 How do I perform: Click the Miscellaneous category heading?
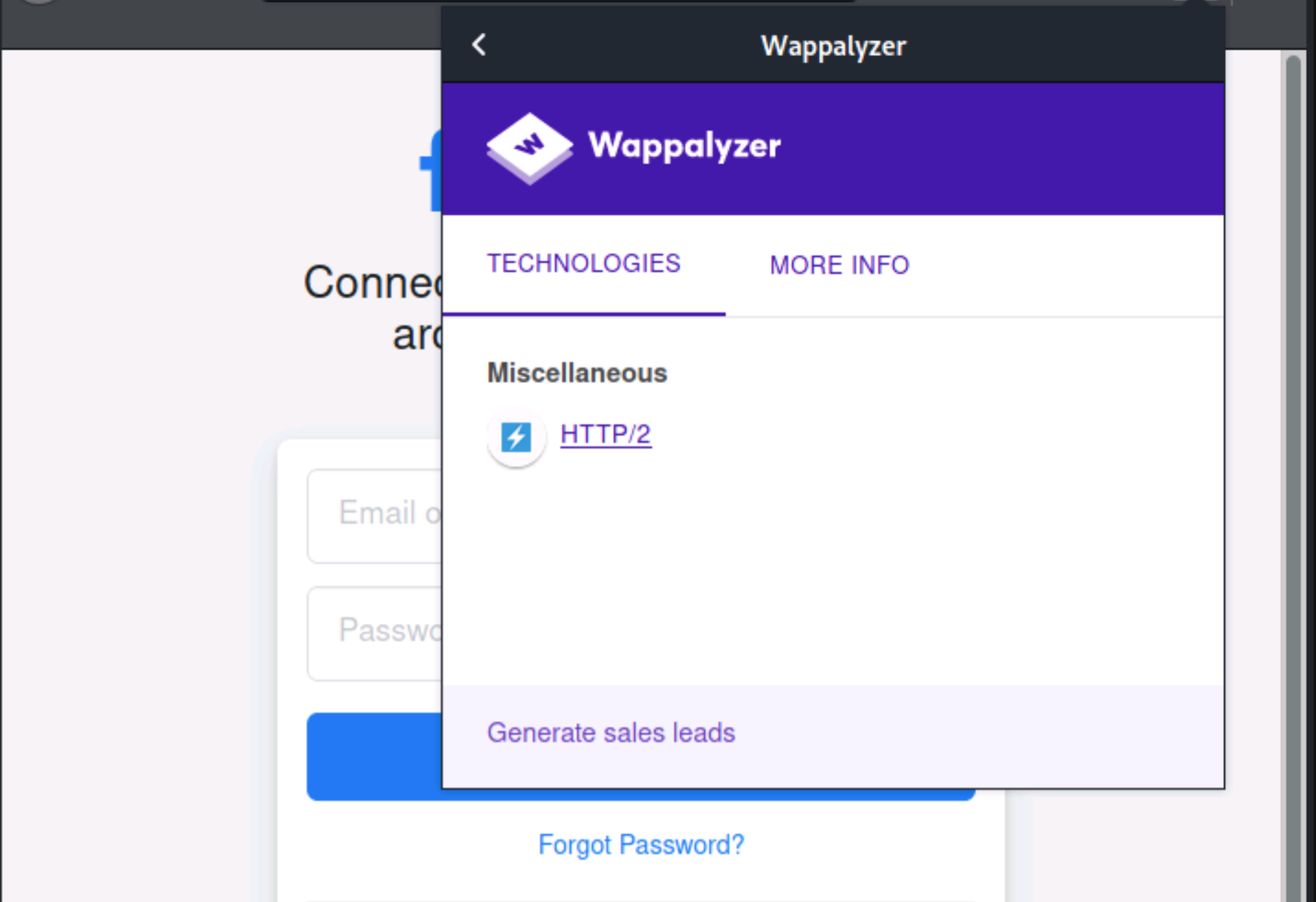coord(577,373)
